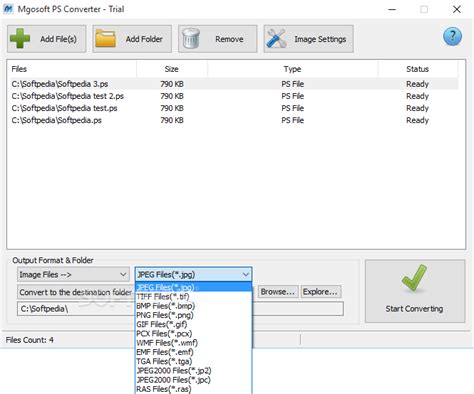The height and width of the screenshot is (394, 474).
Task: Click the yellow Add Folder icon
Action: (105, 38)
